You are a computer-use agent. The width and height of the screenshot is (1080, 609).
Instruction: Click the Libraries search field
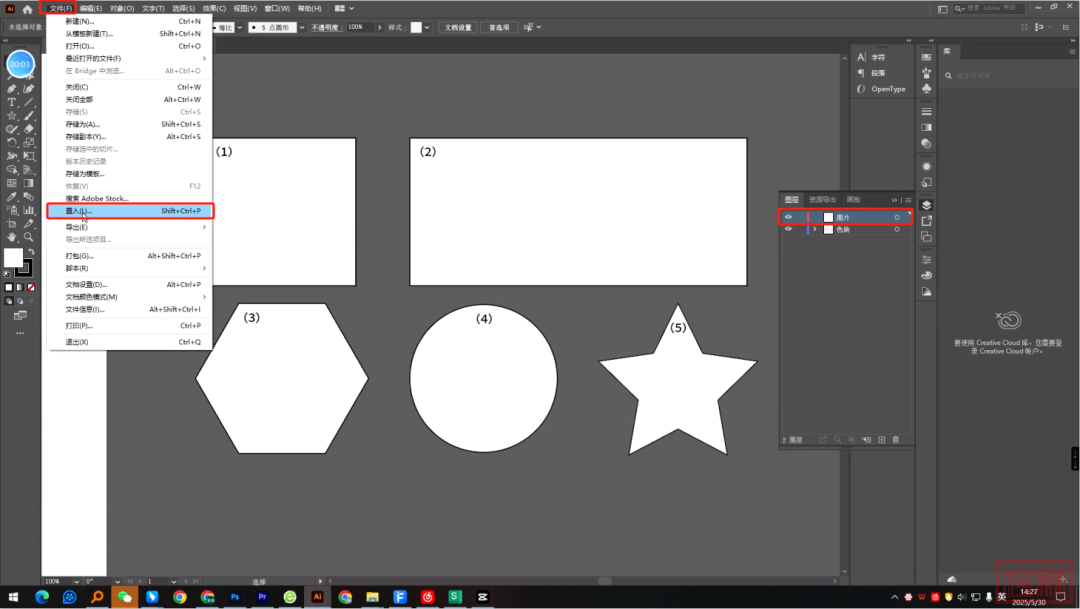(x=1007, y=76)
